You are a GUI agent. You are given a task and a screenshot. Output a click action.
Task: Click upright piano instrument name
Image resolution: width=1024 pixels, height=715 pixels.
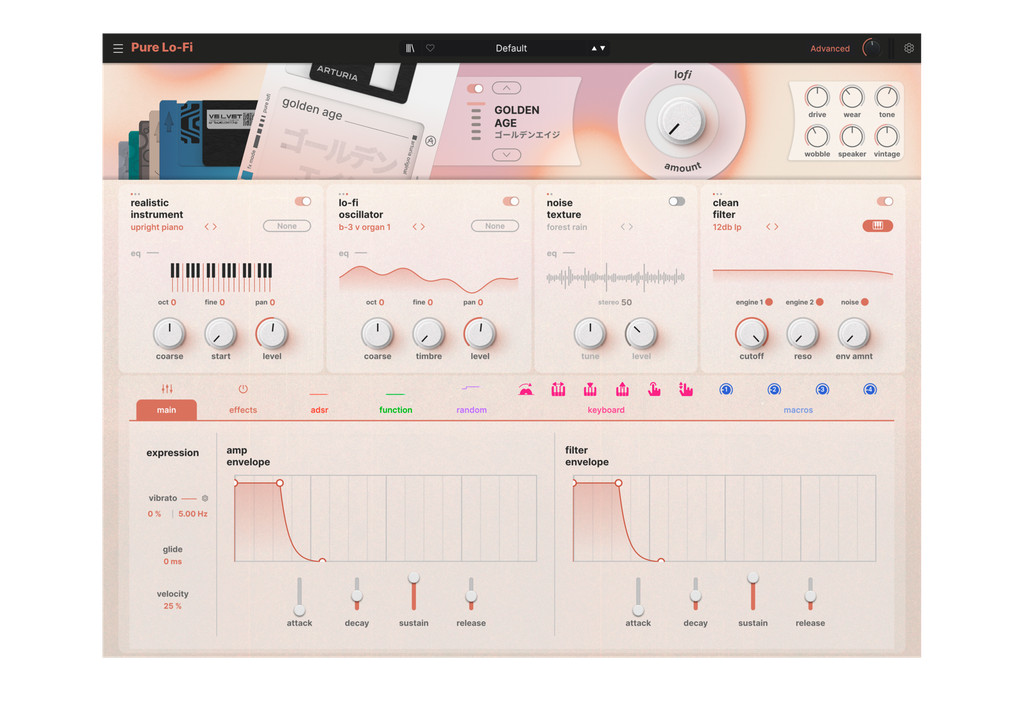157,227
